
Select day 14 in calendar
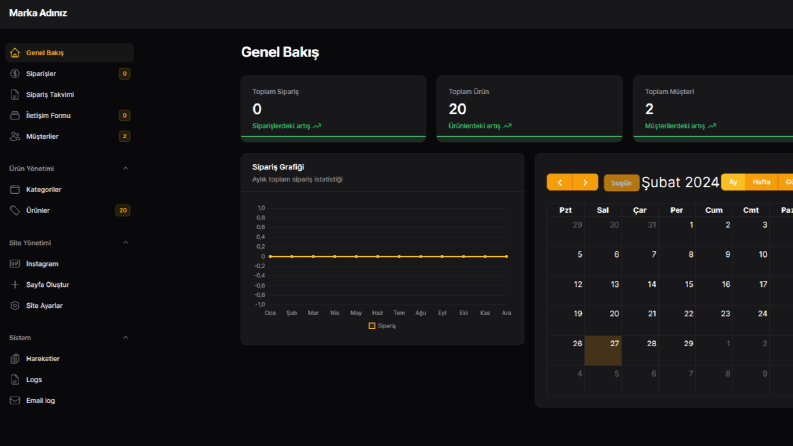[x=640, y=291]
